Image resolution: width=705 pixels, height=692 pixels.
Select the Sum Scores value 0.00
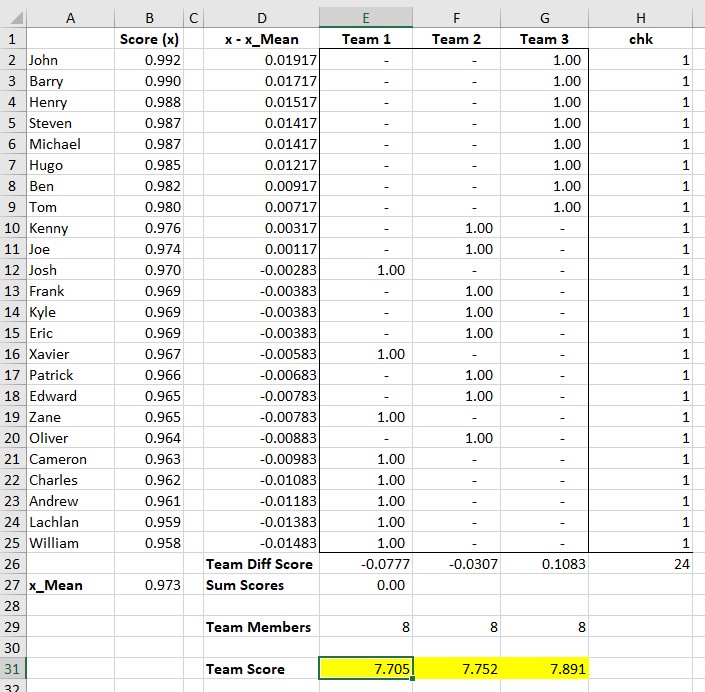[x=366, y=585]
